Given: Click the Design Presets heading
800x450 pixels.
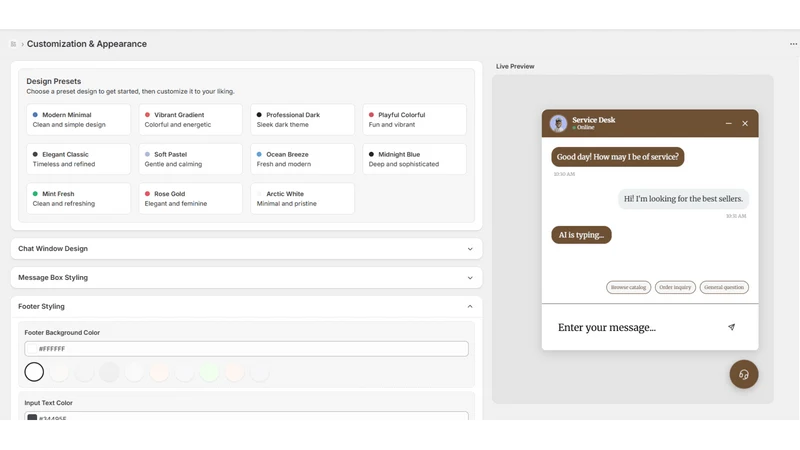Looking at the screenshot, I should (54, 81).
